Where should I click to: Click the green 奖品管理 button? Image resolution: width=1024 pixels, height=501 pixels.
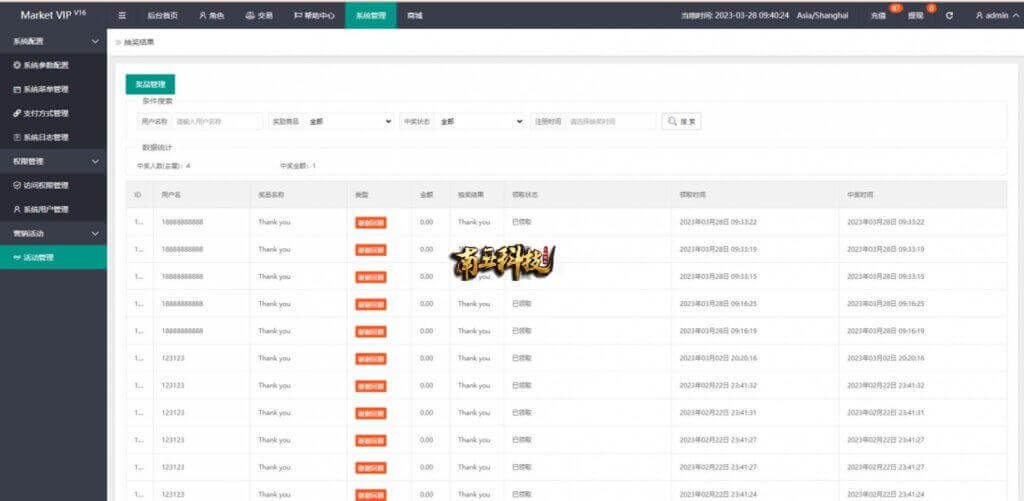(150, 85)
